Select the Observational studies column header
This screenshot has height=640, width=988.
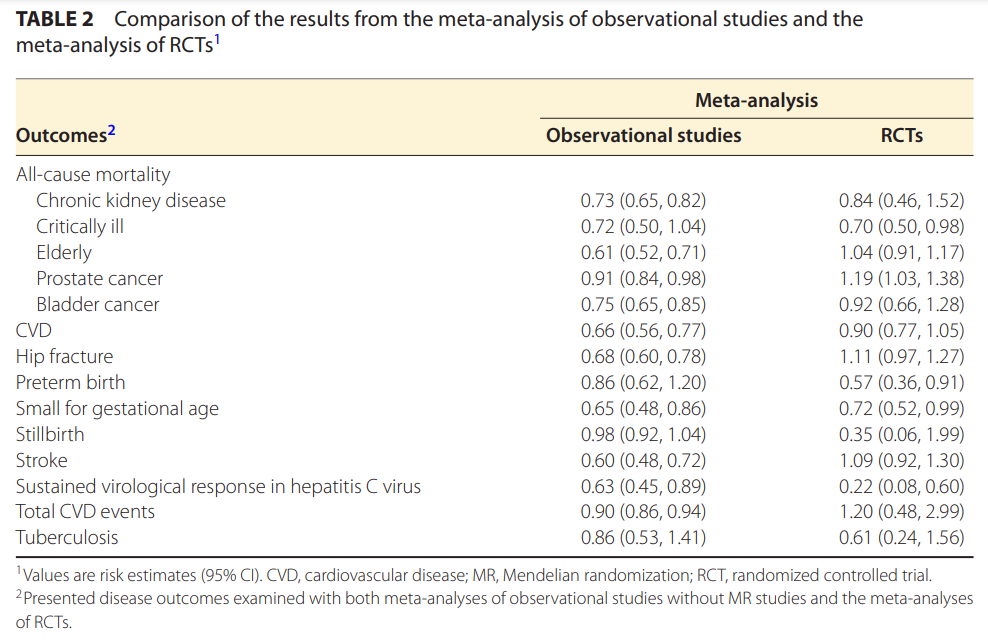(x=643, y=135)
